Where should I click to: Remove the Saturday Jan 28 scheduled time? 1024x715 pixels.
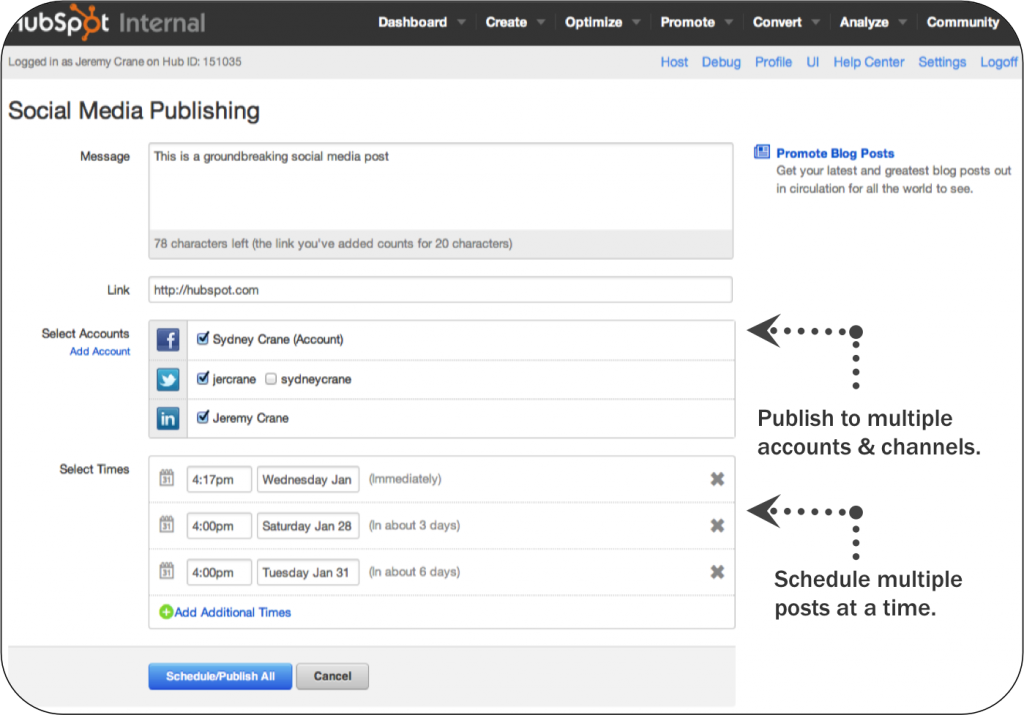point(717,526)
